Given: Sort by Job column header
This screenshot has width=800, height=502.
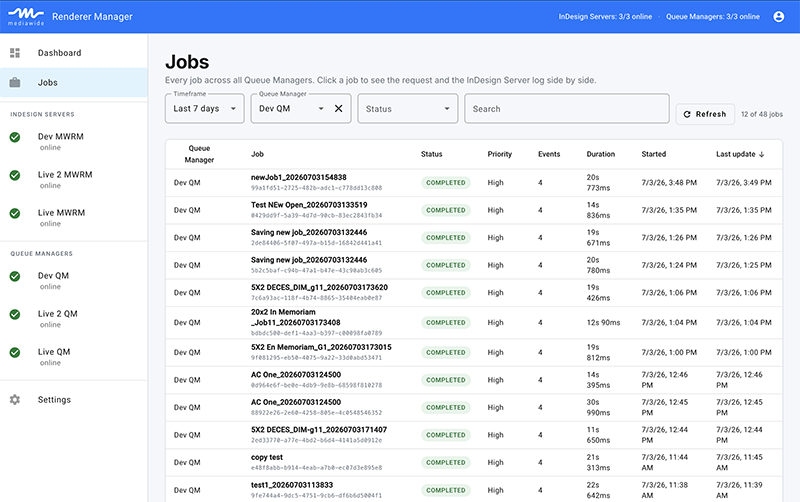Looking at the screenshot, I should point(257,154).
